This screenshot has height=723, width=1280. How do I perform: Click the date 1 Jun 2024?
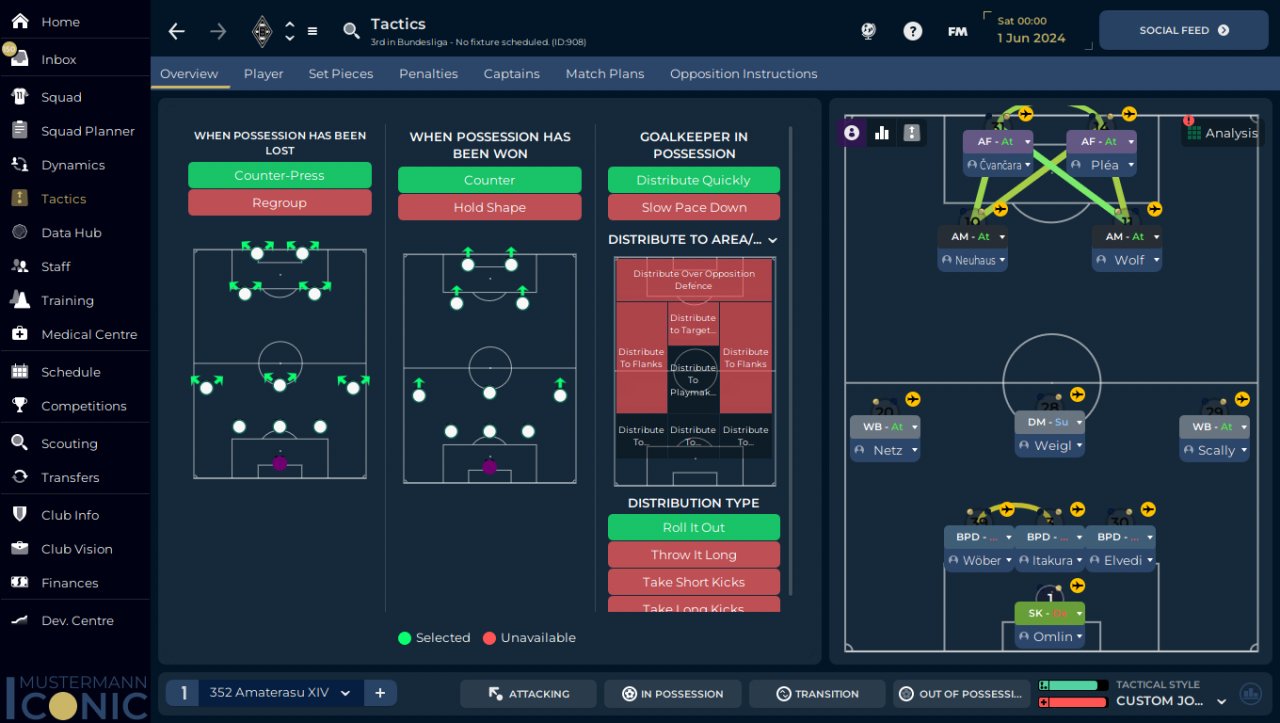[1031, 38]
